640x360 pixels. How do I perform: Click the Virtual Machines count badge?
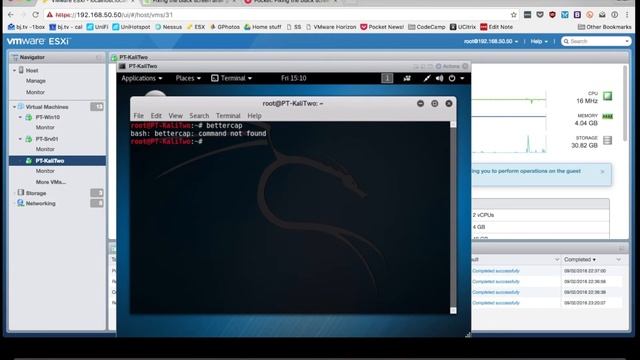pos(97,107)
